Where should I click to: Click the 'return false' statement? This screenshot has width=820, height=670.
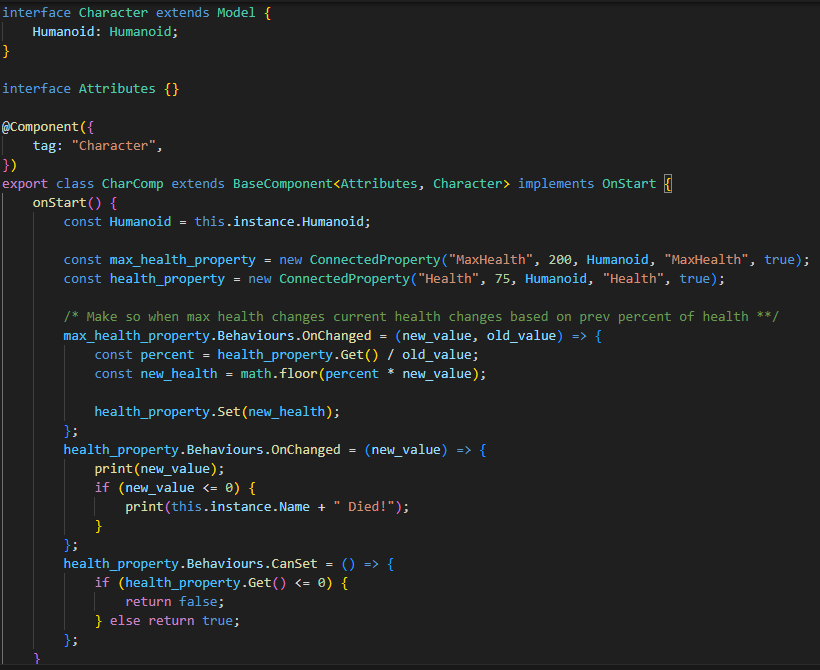pos(174,601)
